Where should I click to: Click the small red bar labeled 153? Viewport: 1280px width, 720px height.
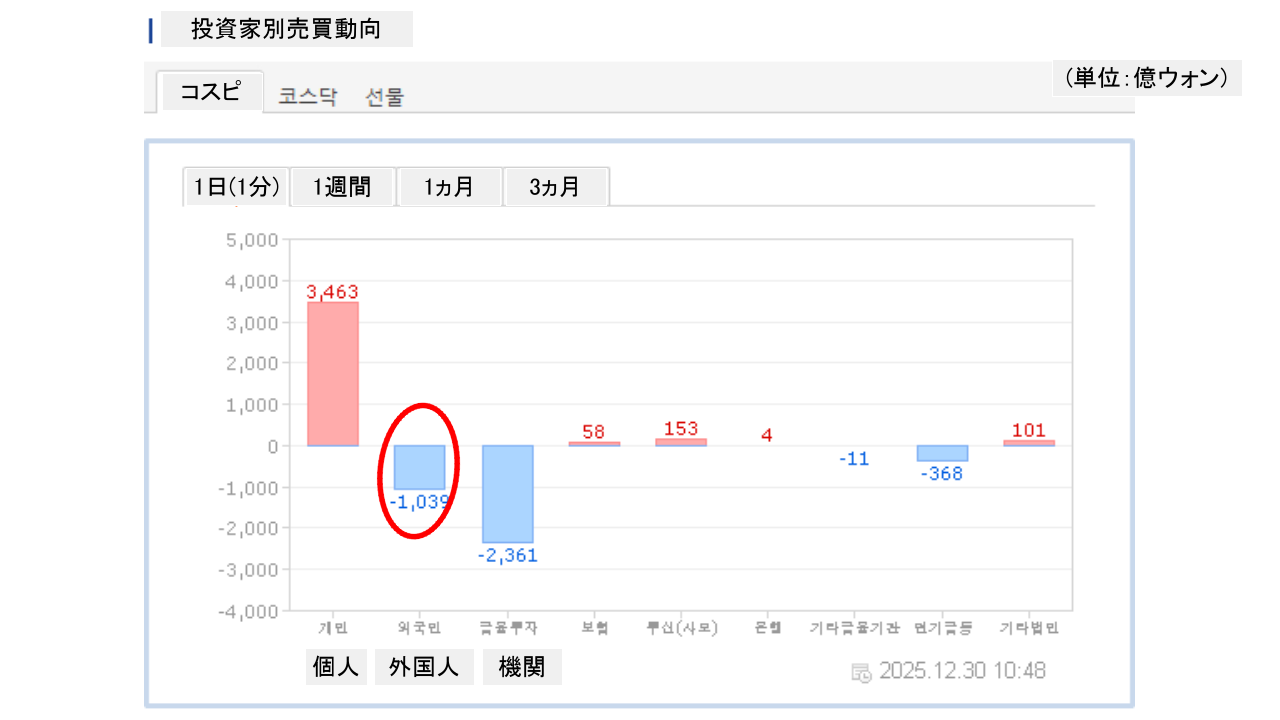click(x=681, y=442)
